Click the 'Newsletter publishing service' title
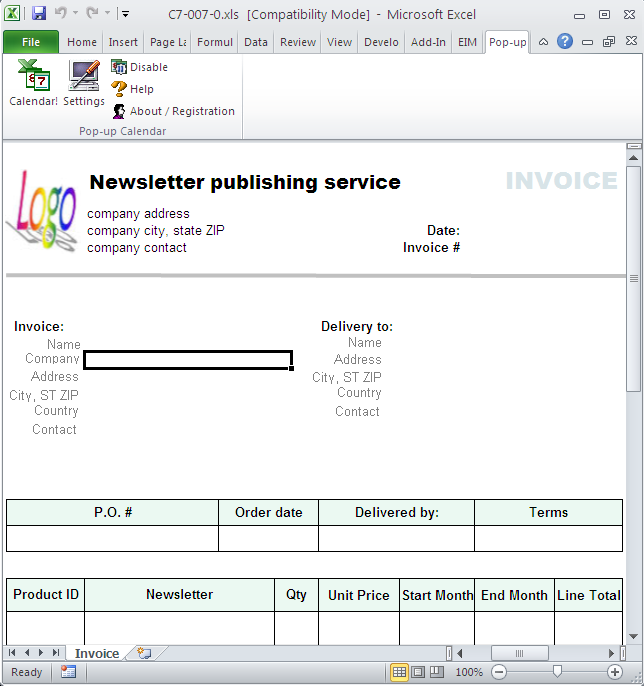This screenshot has height=686, width=644. pos(245,182)
